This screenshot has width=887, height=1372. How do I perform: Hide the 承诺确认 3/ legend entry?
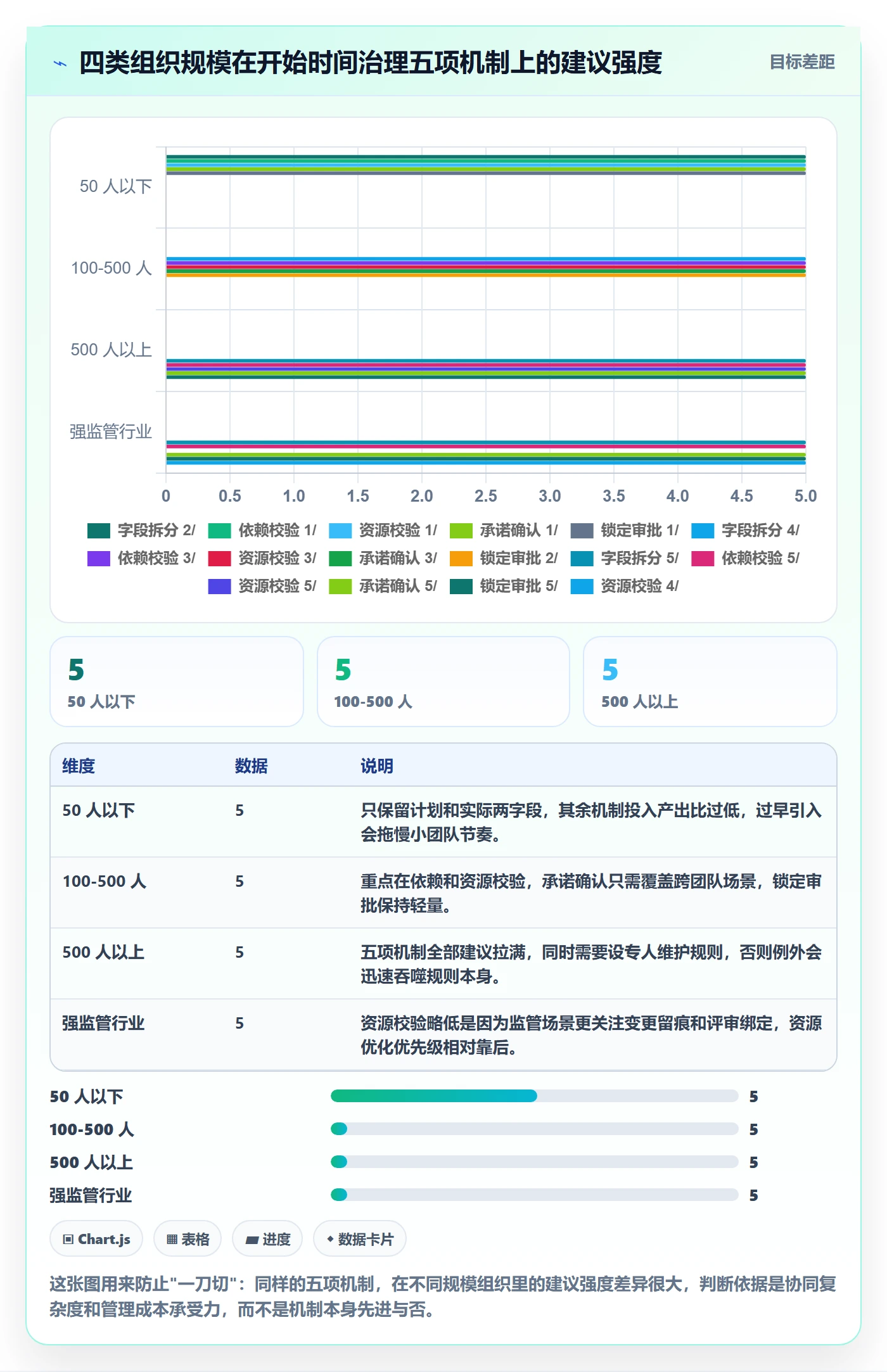pos(383,558)
